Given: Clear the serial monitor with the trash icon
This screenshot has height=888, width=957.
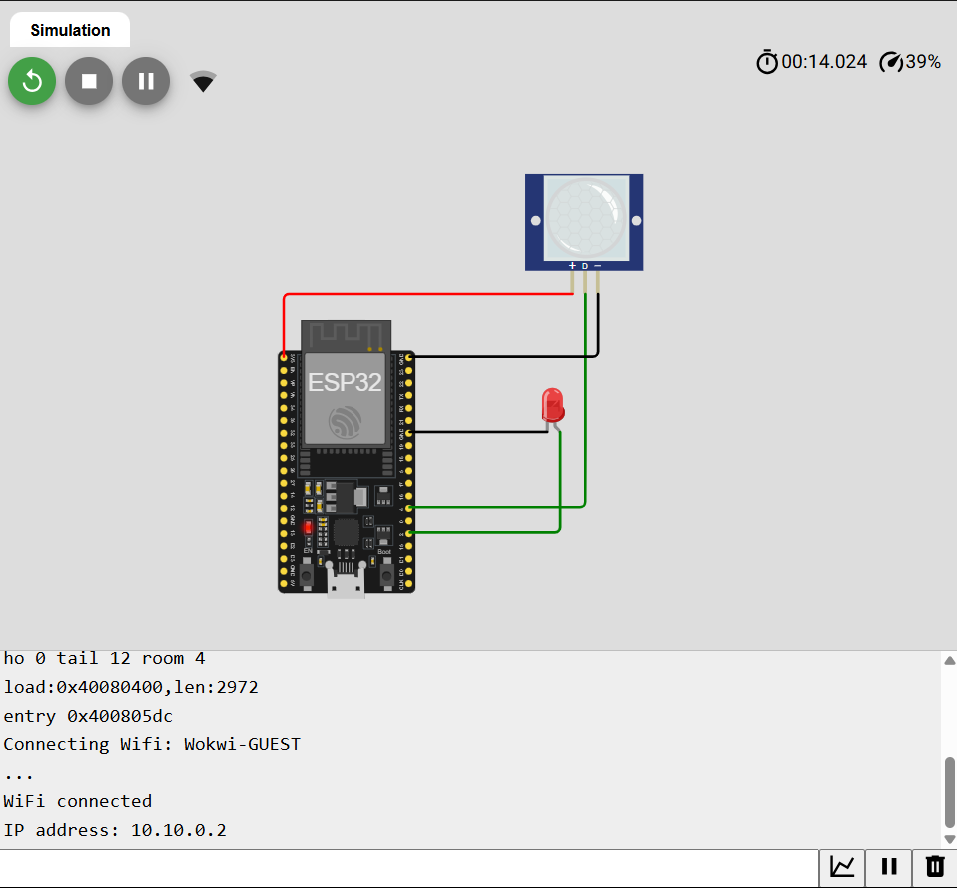Looking at the screenshot, I should coord(934,868).
